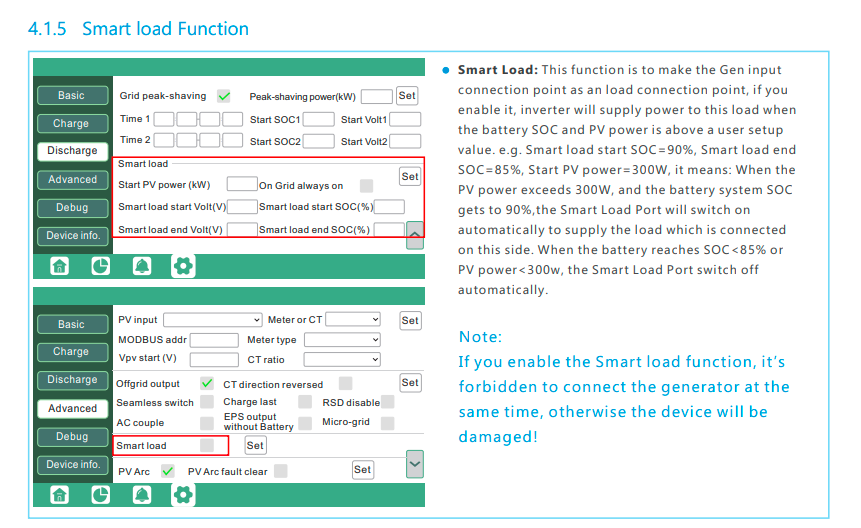Select the settings gear in Discharge panel
This screenshot has width=861, height=528.
(183, 266)
